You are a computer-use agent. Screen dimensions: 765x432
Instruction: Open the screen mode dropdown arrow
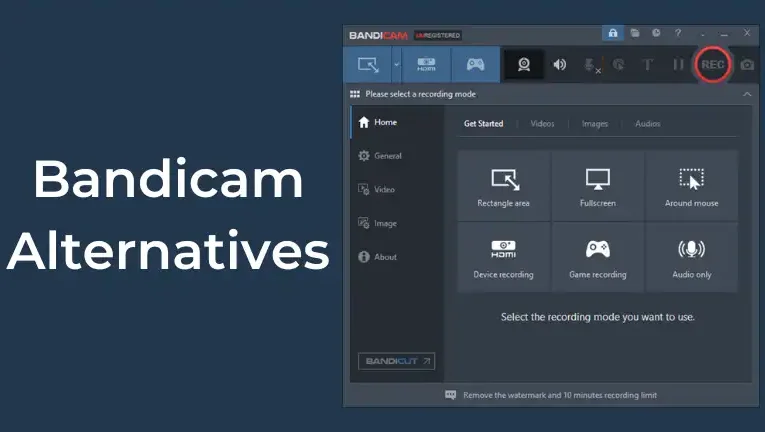click(396, 65)
